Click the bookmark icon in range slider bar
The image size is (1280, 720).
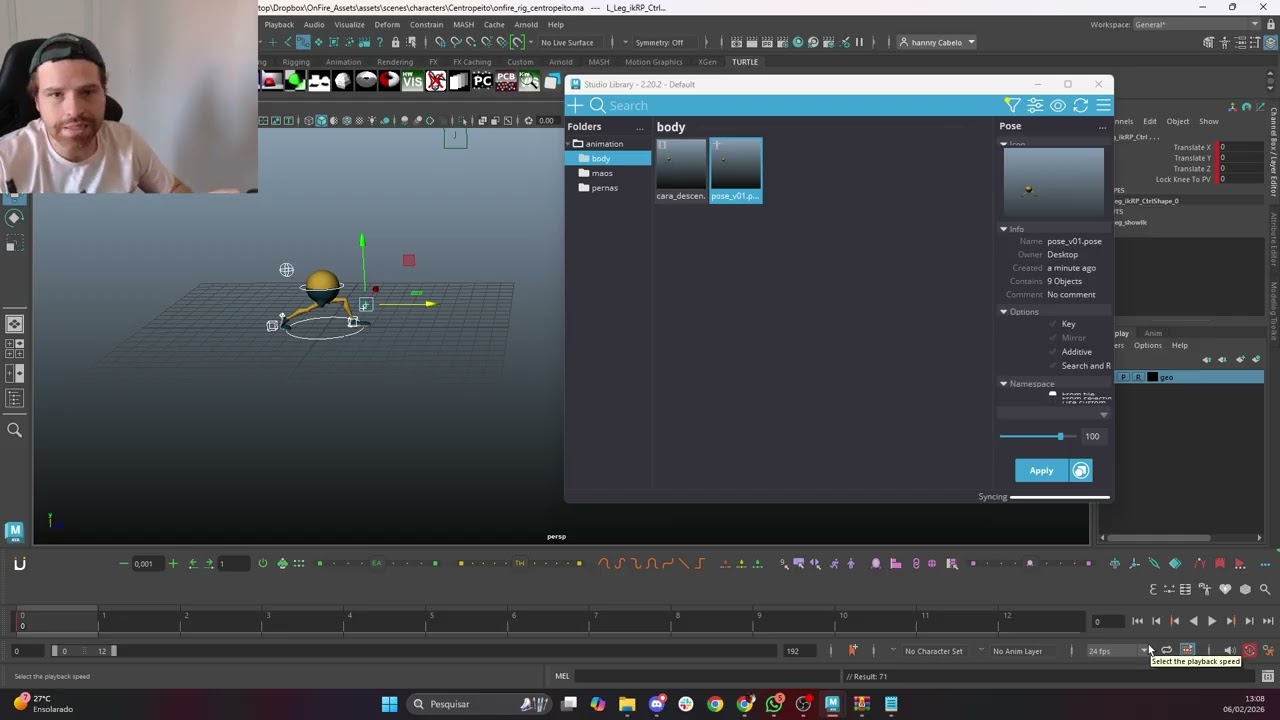tap(852, 651)
